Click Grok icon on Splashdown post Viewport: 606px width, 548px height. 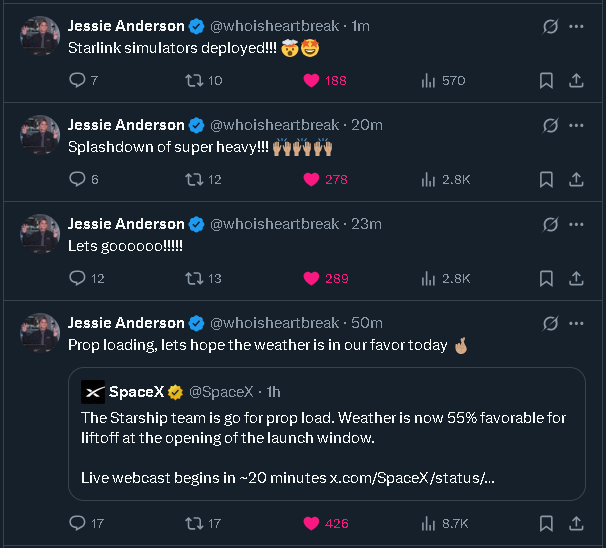click(550, 125)
